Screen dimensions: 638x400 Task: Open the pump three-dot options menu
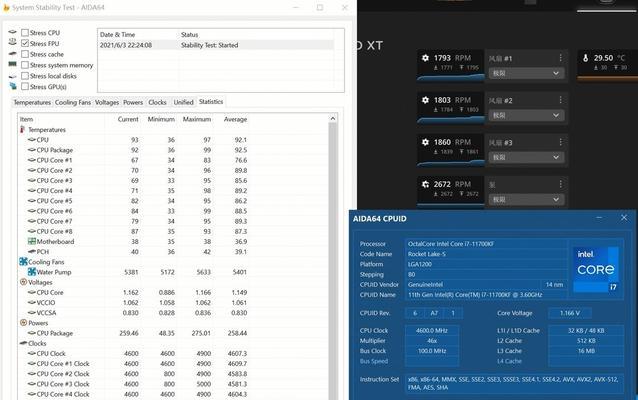pos(560,184)
